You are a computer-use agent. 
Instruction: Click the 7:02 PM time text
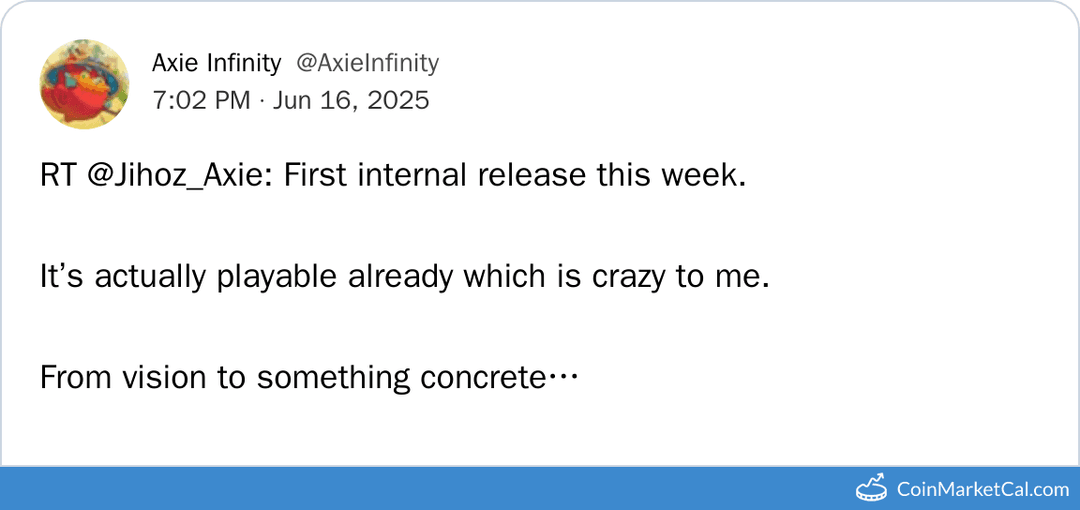201,100
